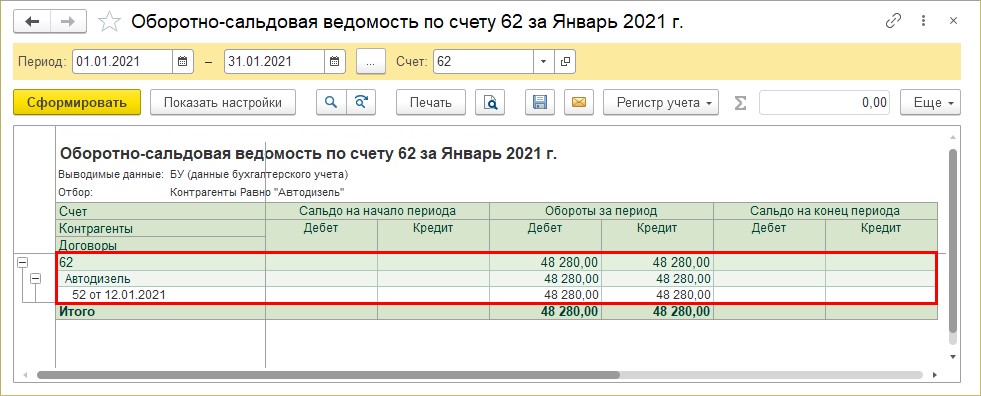Click the Итого row label
This screenshot has height=396, width=981.
[x=76, y=311]
